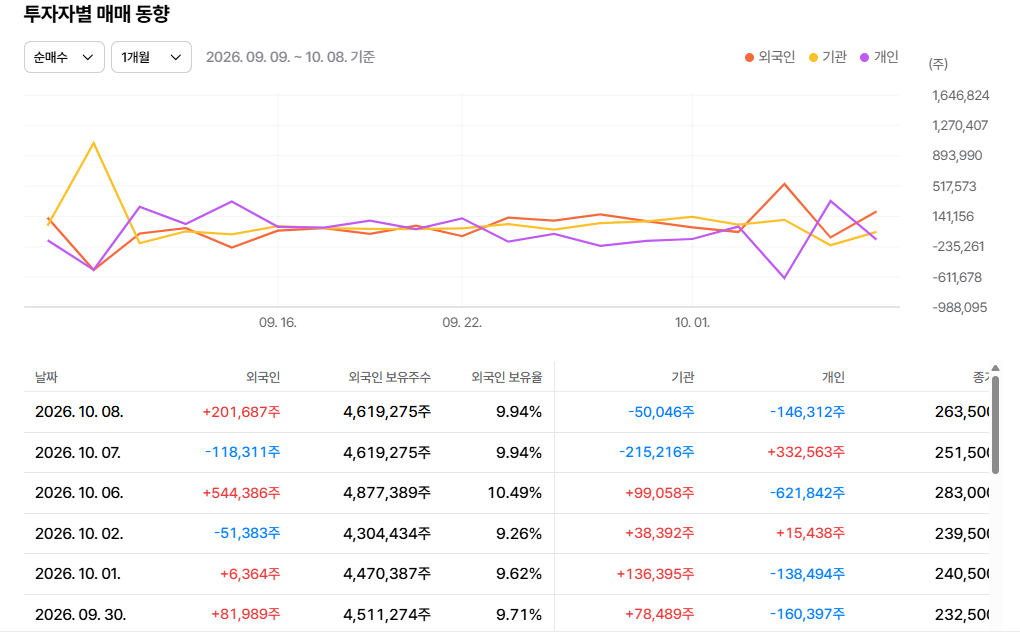This screenshot has width=1020, height=632.
Task: Click the 10. 01. x-axis date label
Action: coord(692,323)
